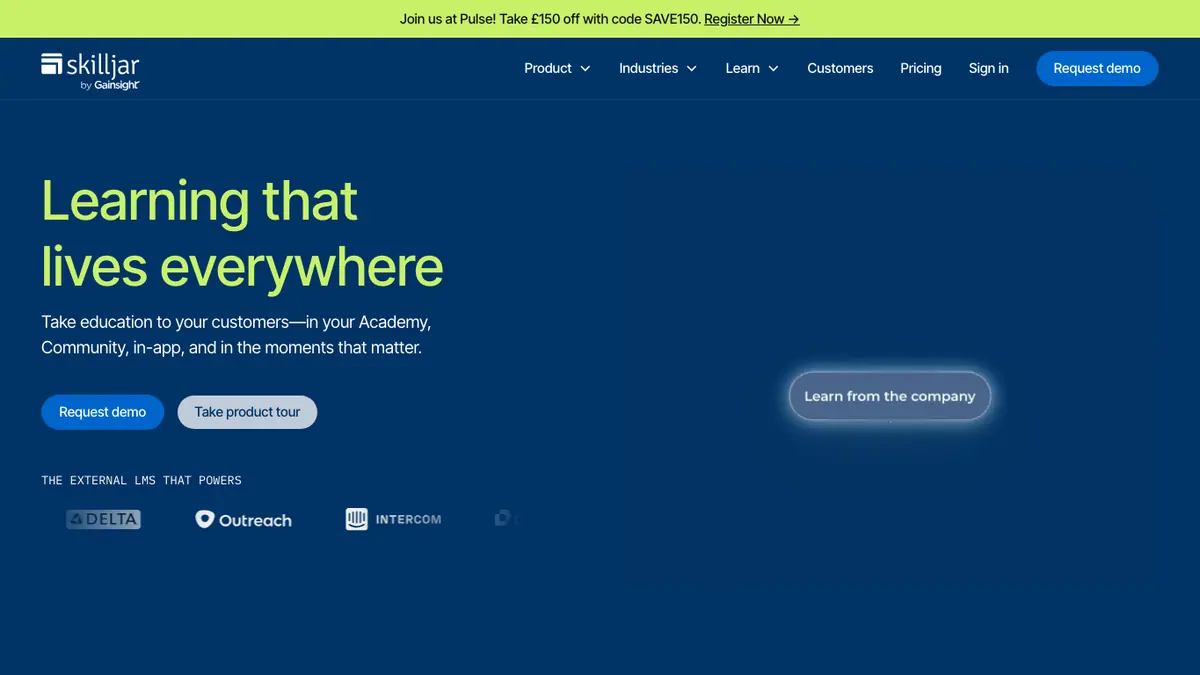Click the Sign in link
1200x675 pixels.
click(989, 68)
